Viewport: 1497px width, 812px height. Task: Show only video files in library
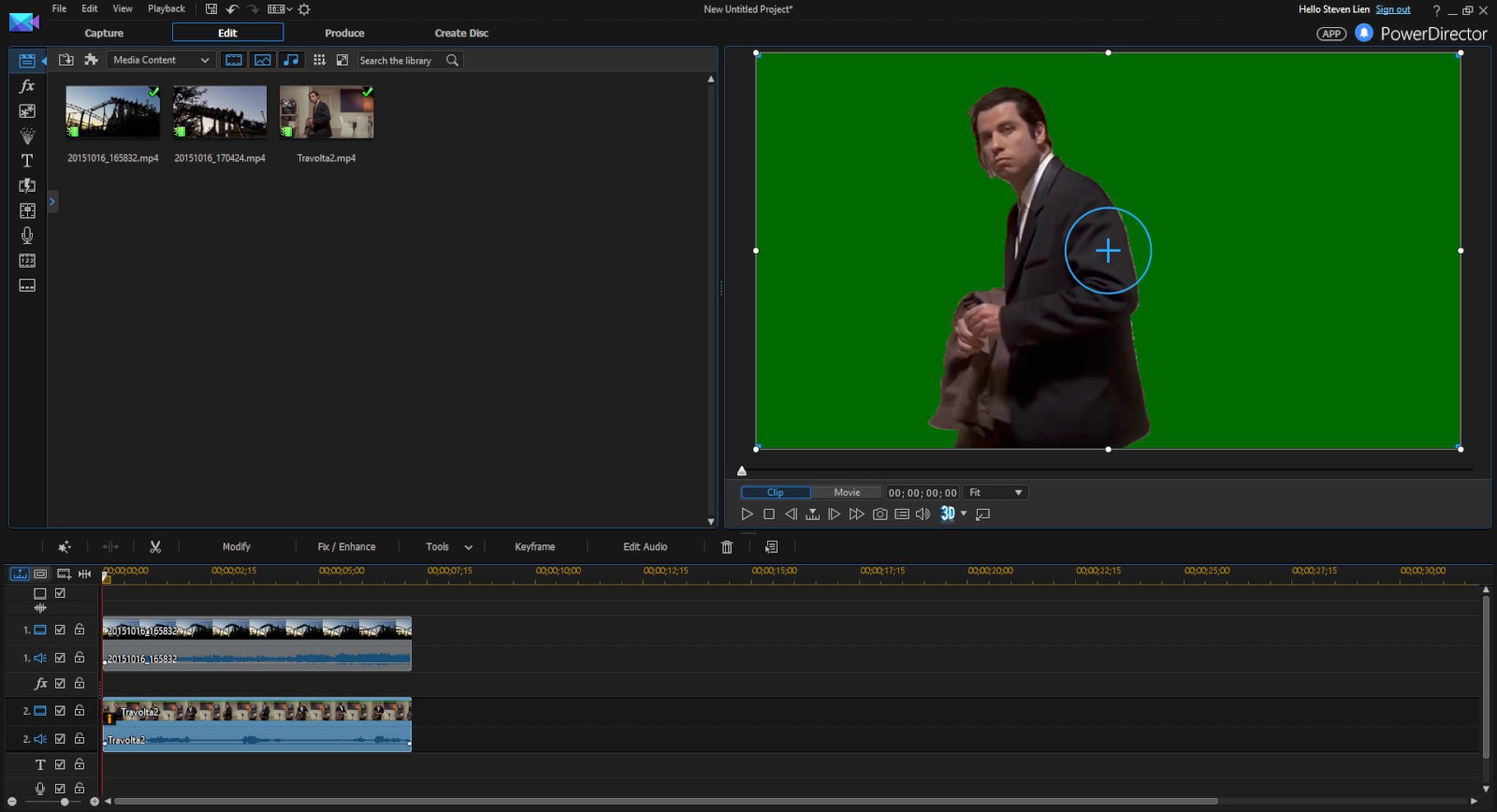[x=234, y=60]
